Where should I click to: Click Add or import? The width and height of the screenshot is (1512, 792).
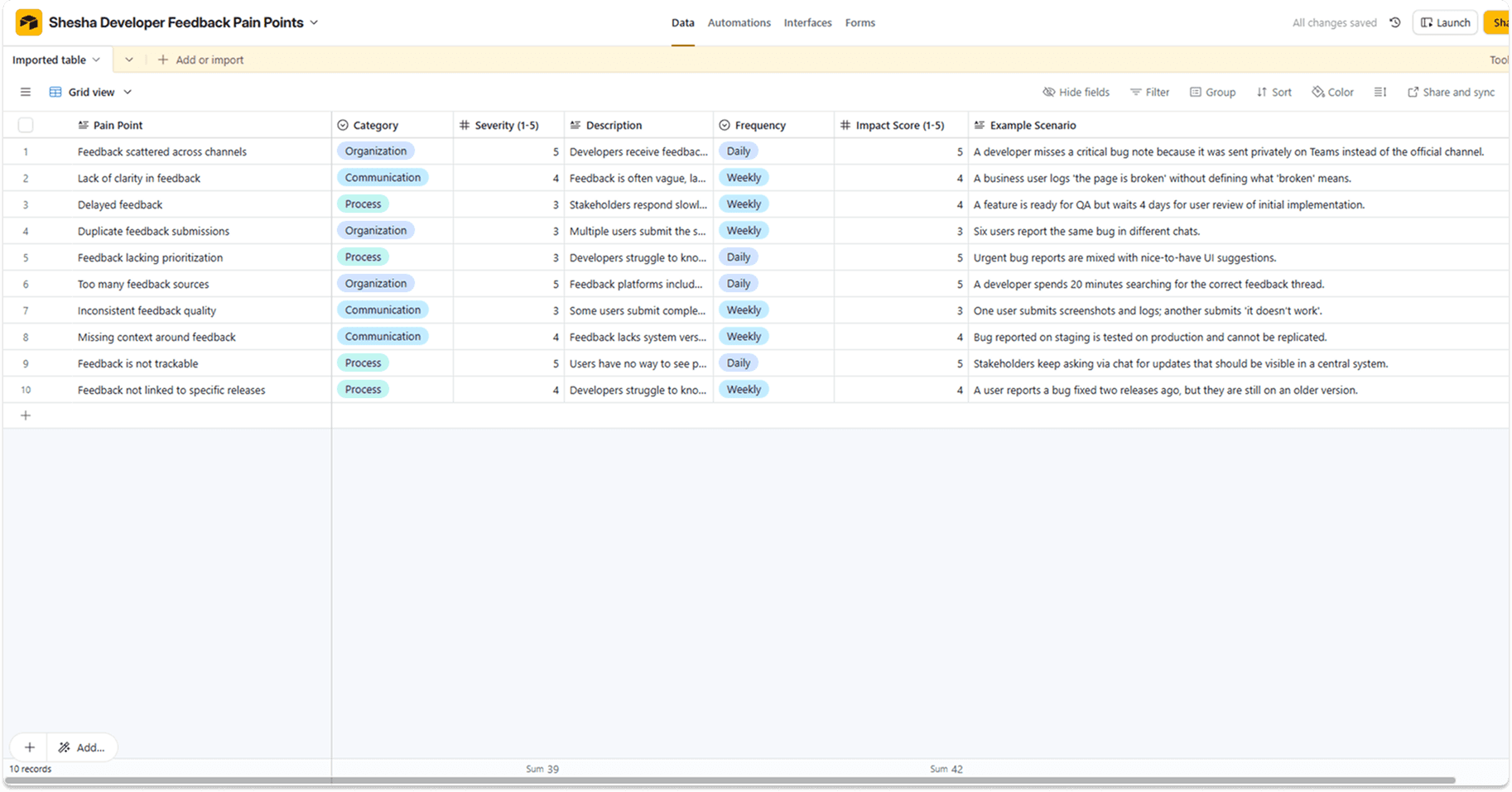(200, 60)
